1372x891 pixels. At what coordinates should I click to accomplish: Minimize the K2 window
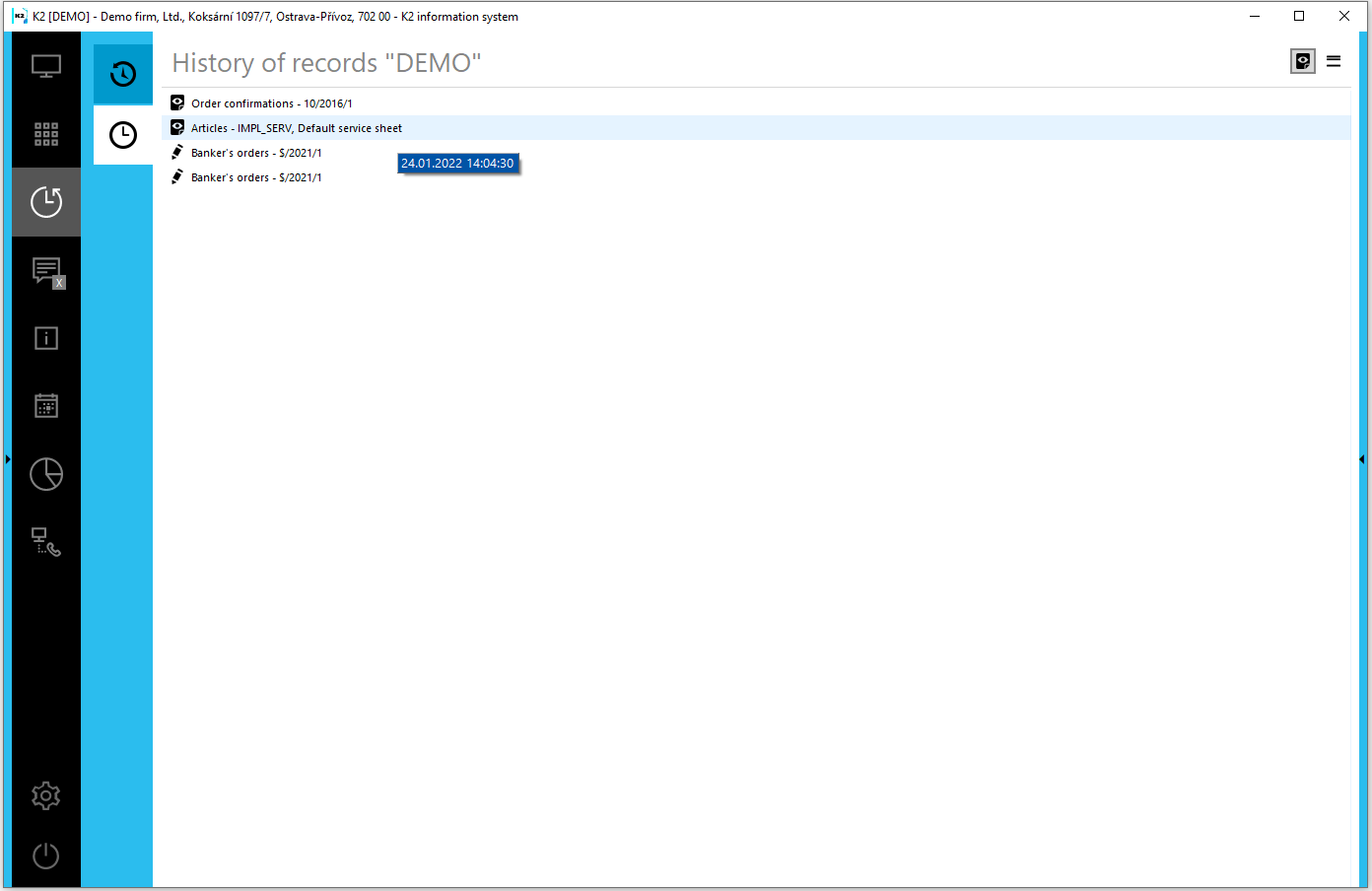pyautogui.click(x=1255, y=16)
